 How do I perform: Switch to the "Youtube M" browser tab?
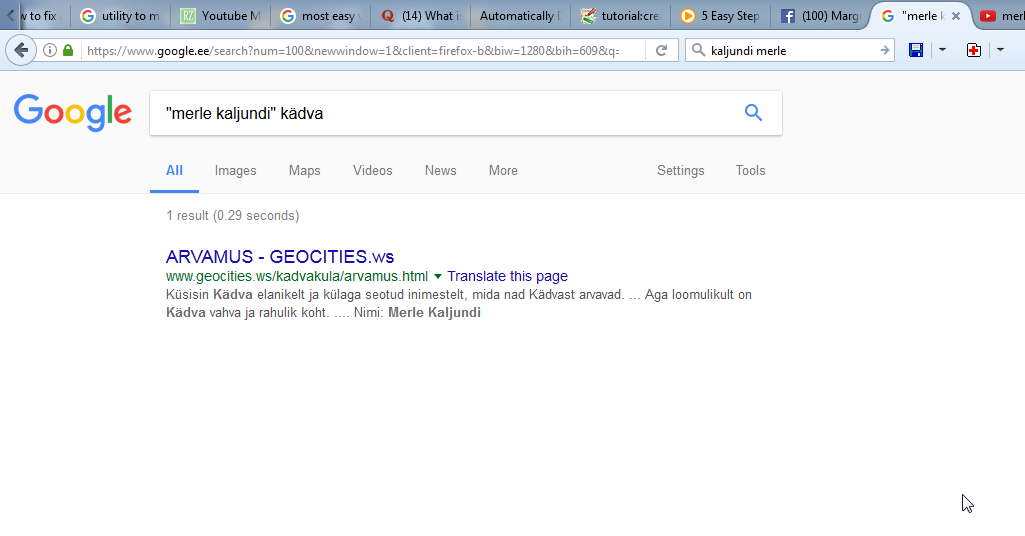click(x=223, y=16)
